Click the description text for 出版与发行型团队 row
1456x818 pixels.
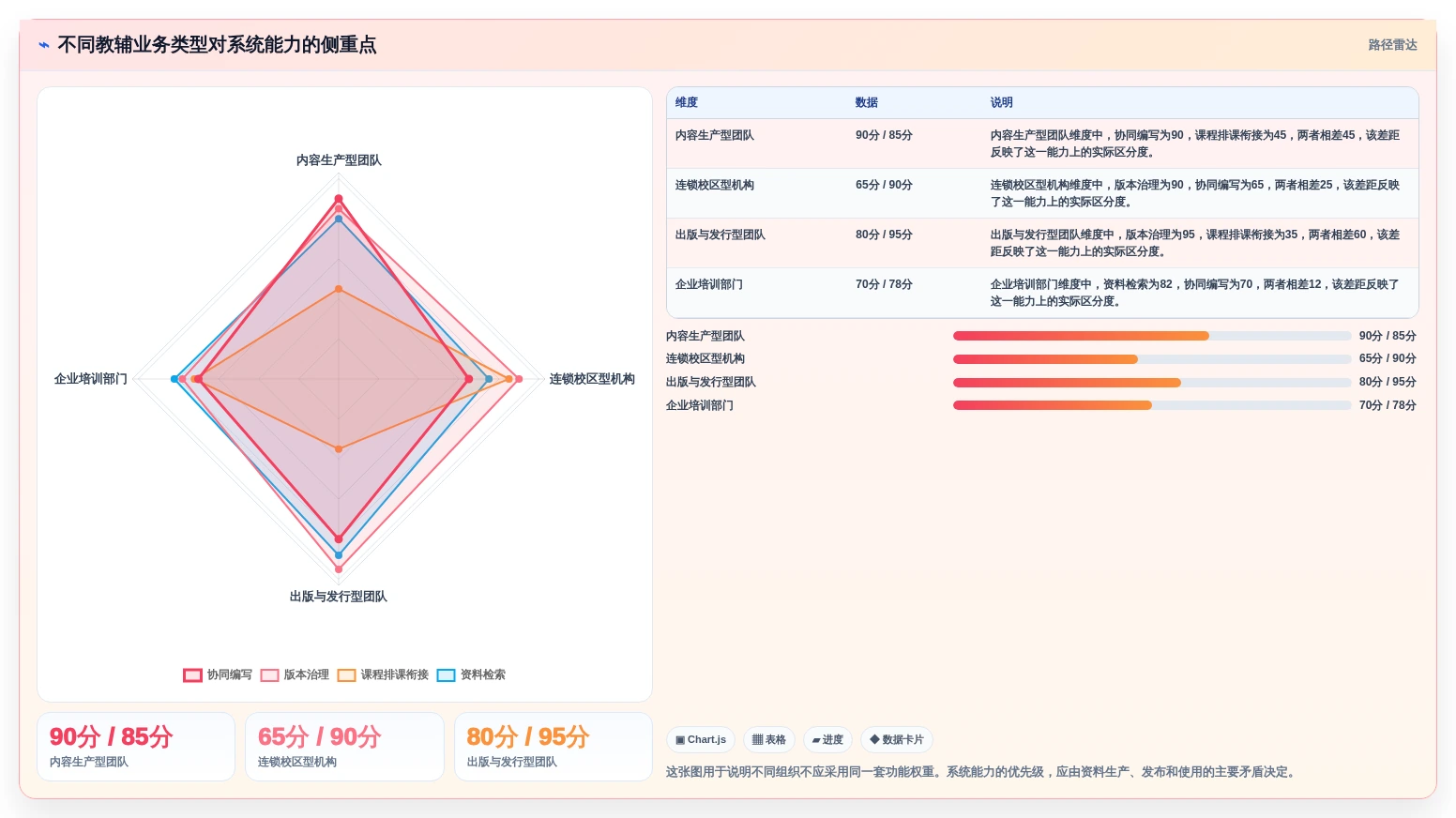[x=1195, y=244]
